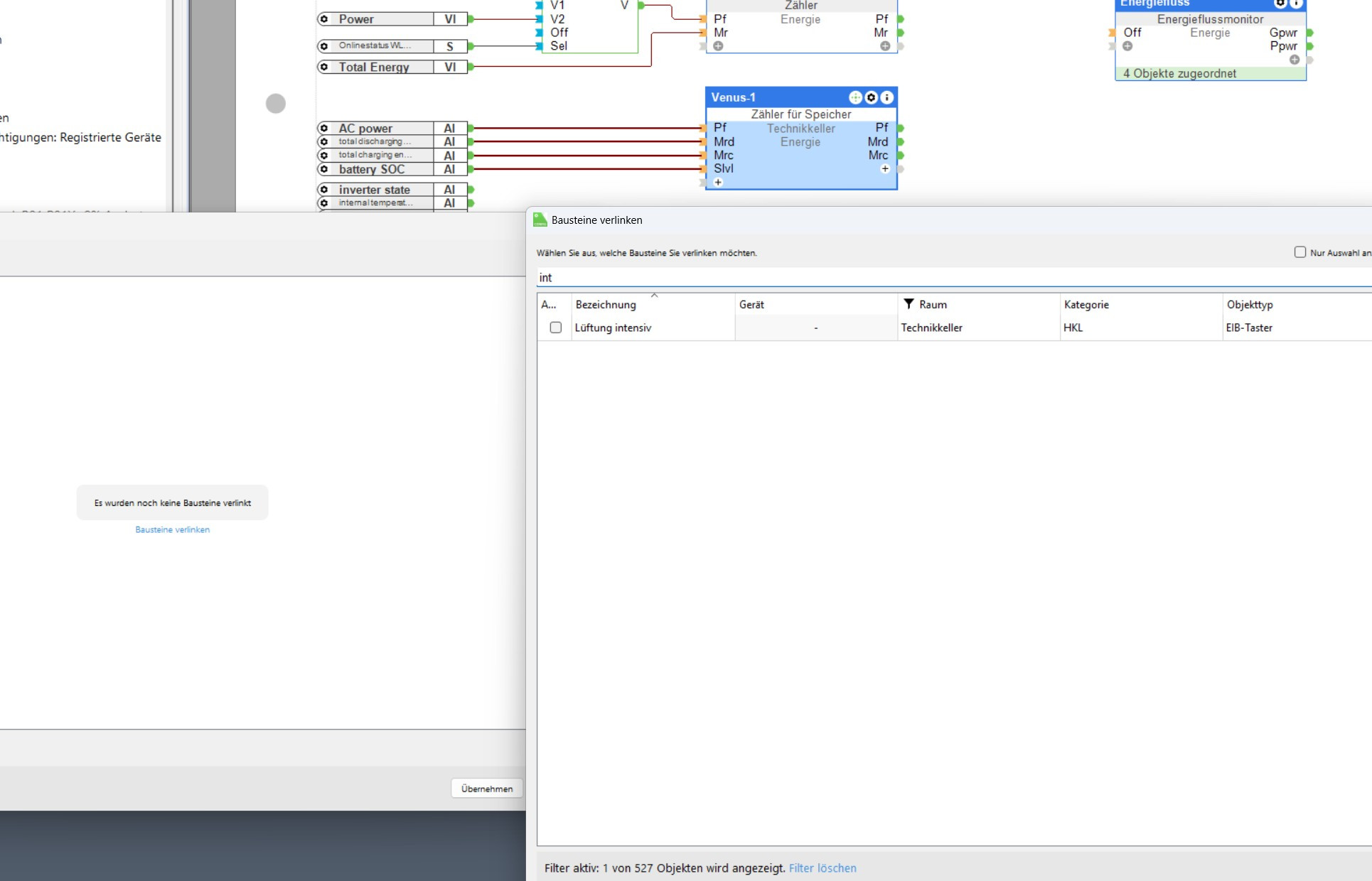The width and height of the screenshot is (1372, 881).
Task: Click info icon on Venus-1 block
Action: coord(886,97)
